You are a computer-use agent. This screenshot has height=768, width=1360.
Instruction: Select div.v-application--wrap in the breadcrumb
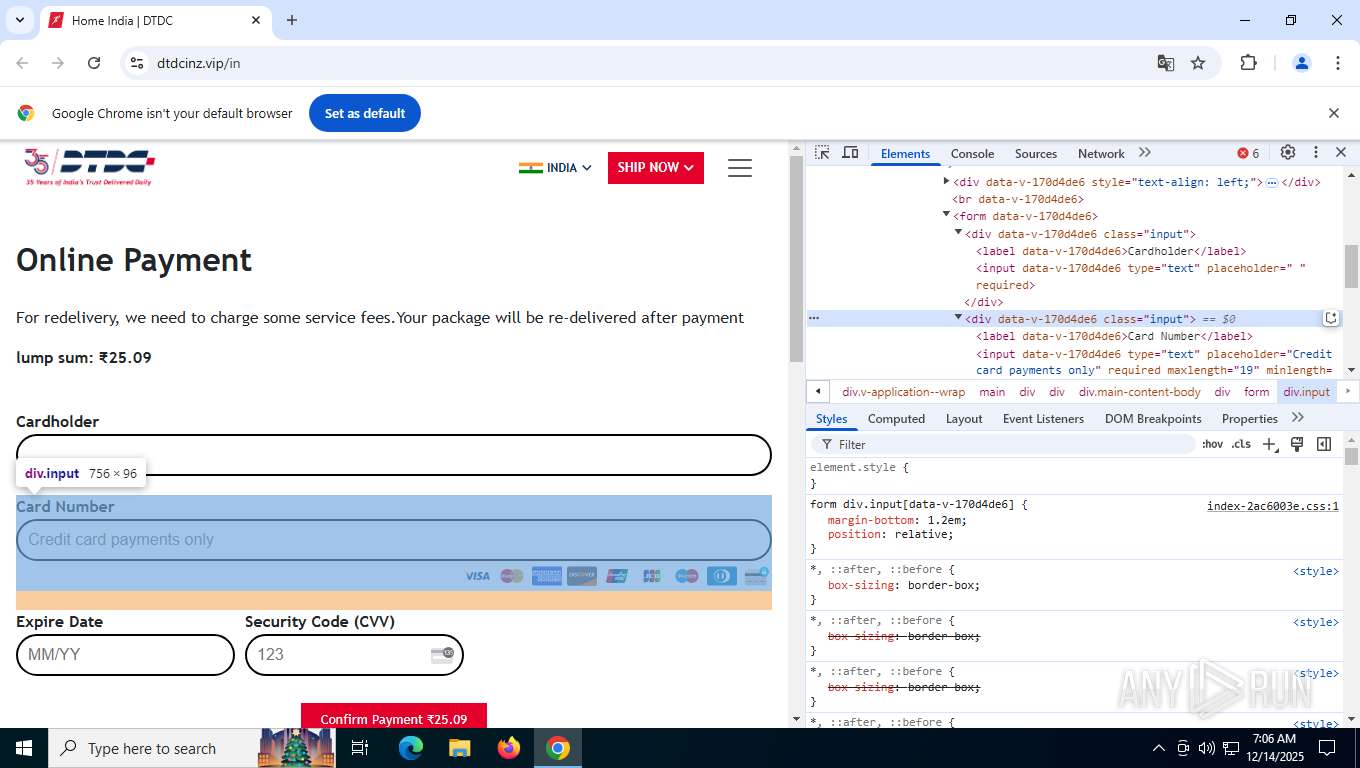903,392
